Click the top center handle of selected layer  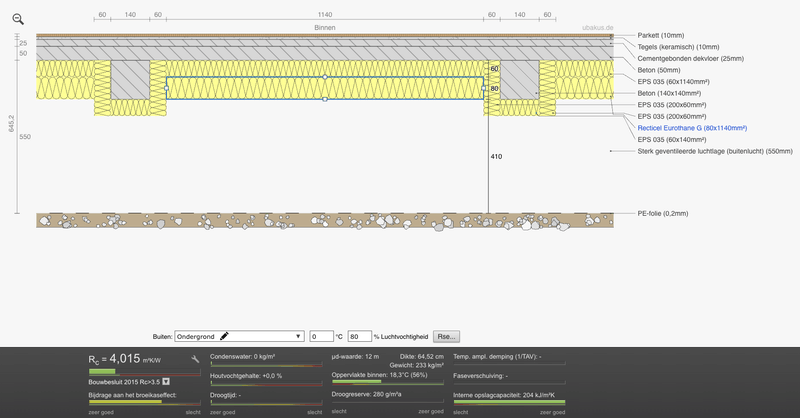[x=325, y=77]
